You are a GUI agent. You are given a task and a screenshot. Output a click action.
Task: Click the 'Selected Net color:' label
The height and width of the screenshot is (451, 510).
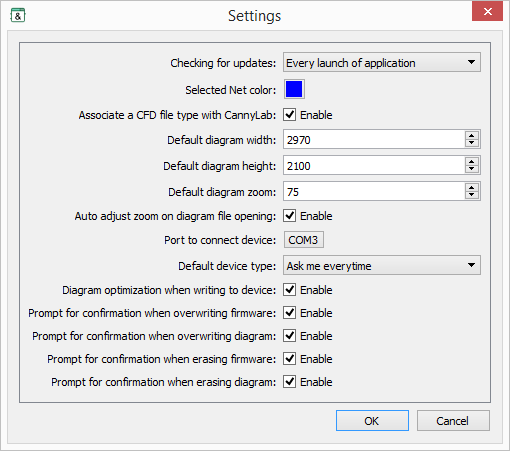(x=231, y=90)
